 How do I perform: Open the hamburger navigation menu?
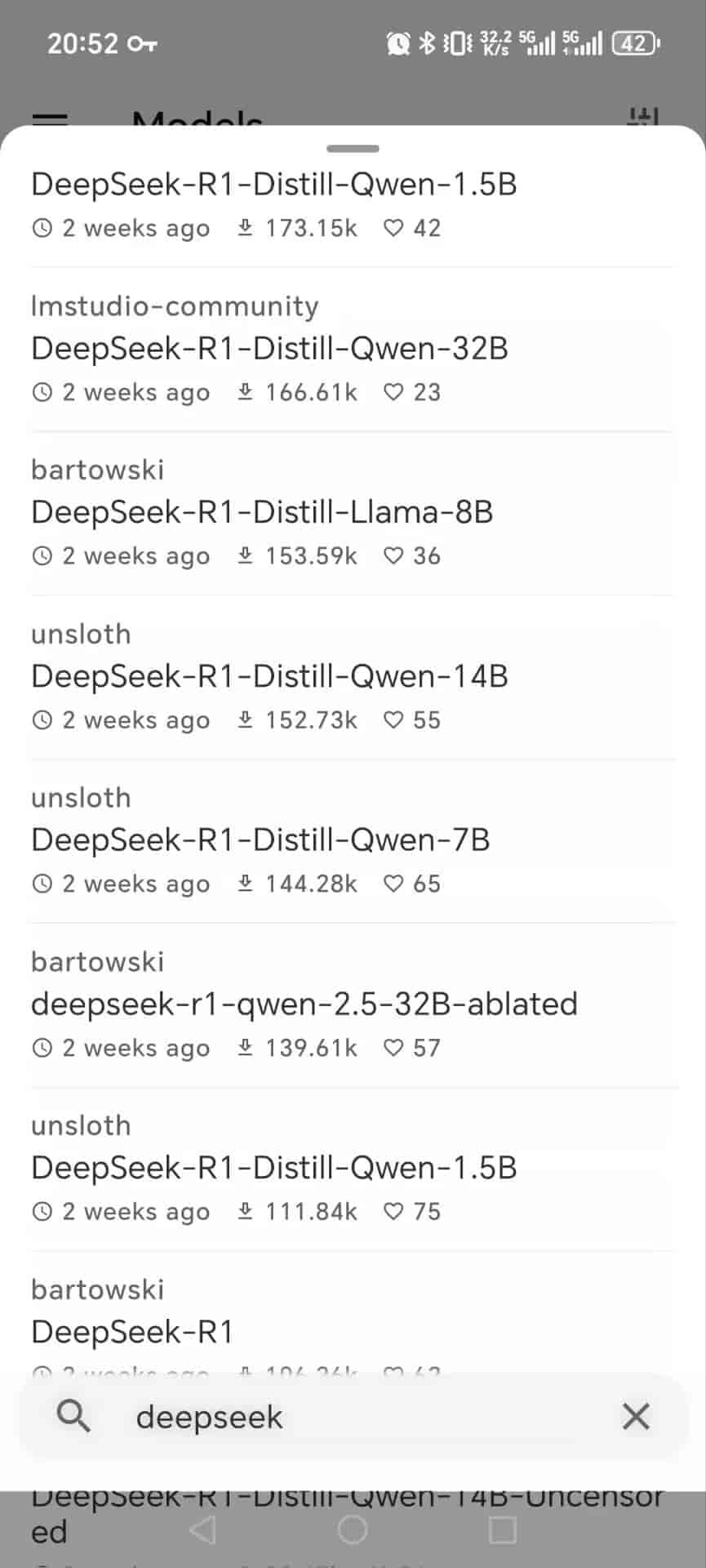50,118
